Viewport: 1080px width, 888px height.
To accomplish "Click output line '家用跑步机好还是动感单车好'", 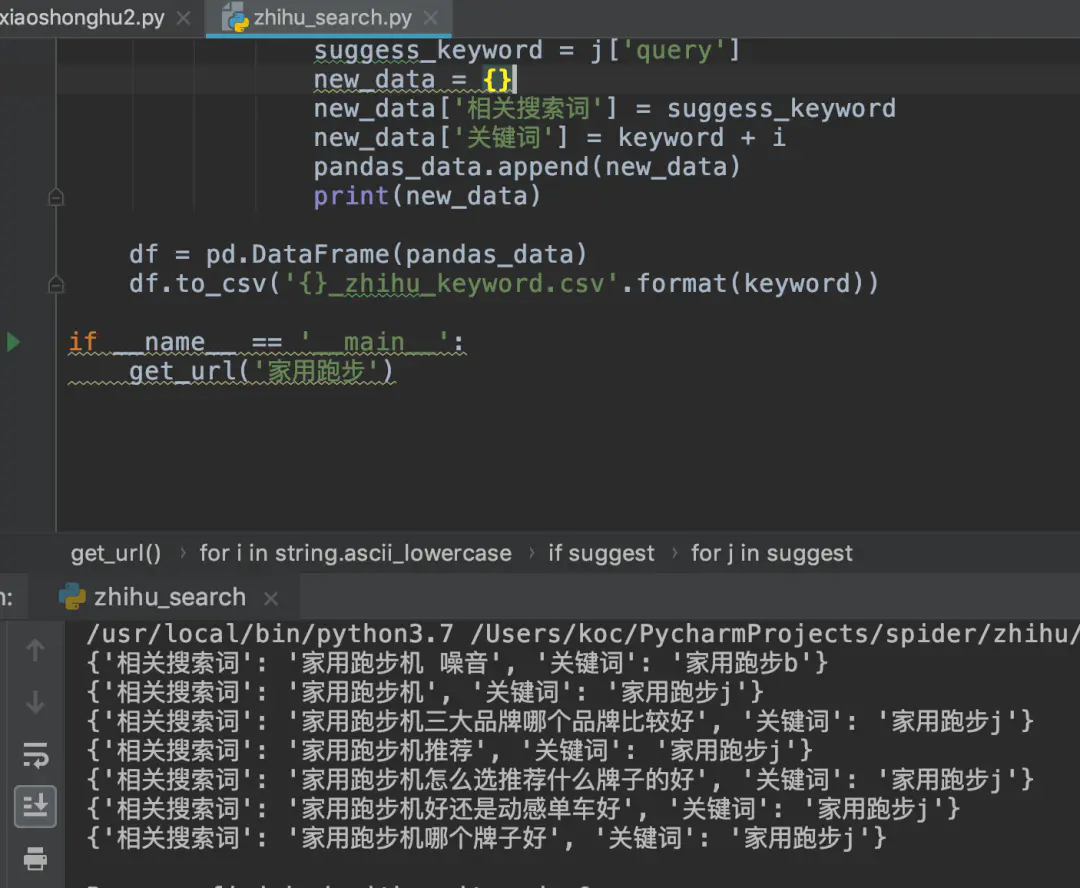I will [x=523, y=809].
